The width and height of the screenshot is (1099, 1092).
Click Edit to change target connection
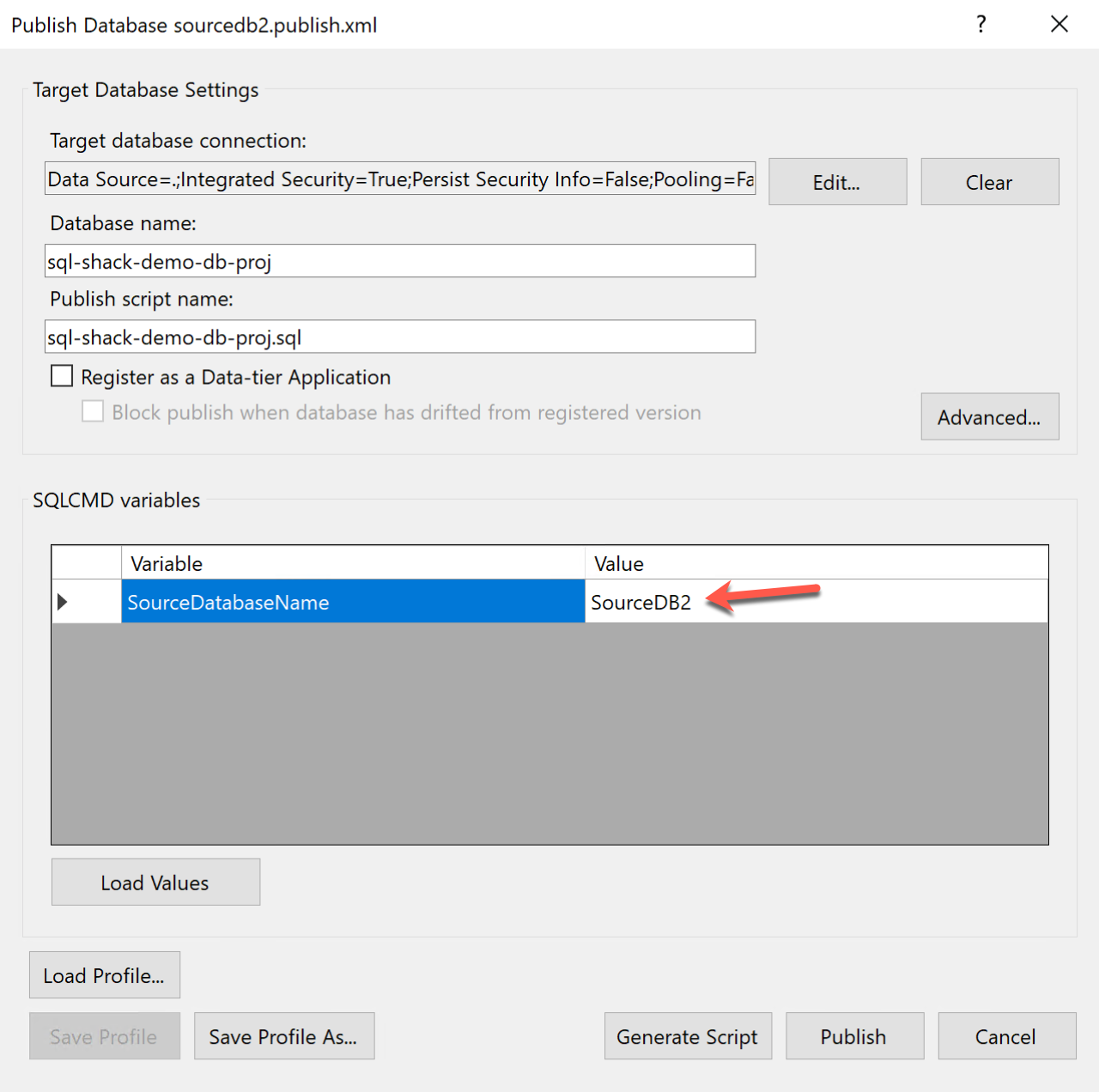click(837, 182)
